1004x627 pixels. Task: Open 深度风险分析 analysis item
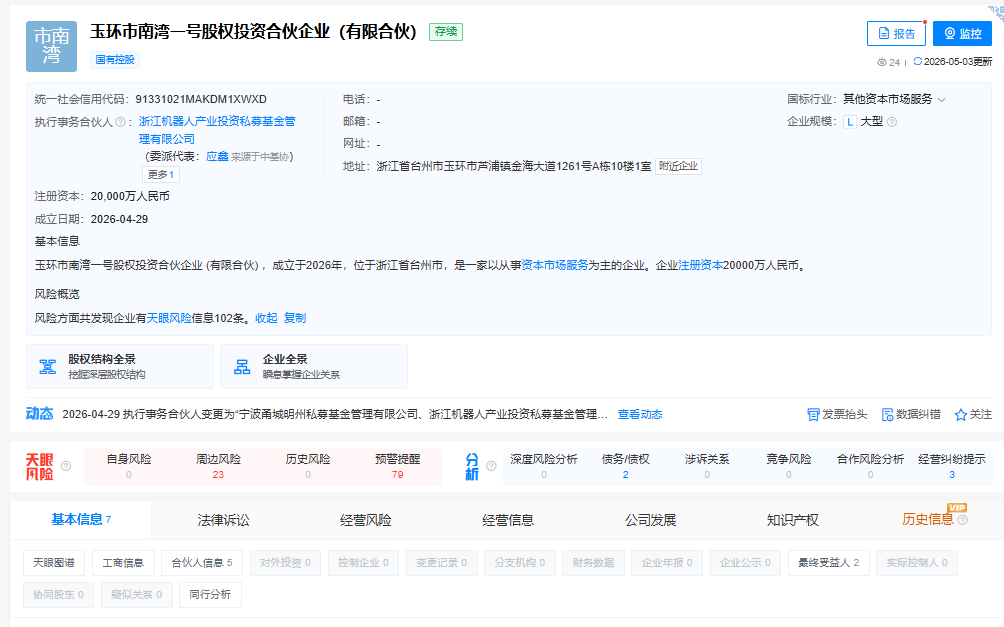[544, 466]
